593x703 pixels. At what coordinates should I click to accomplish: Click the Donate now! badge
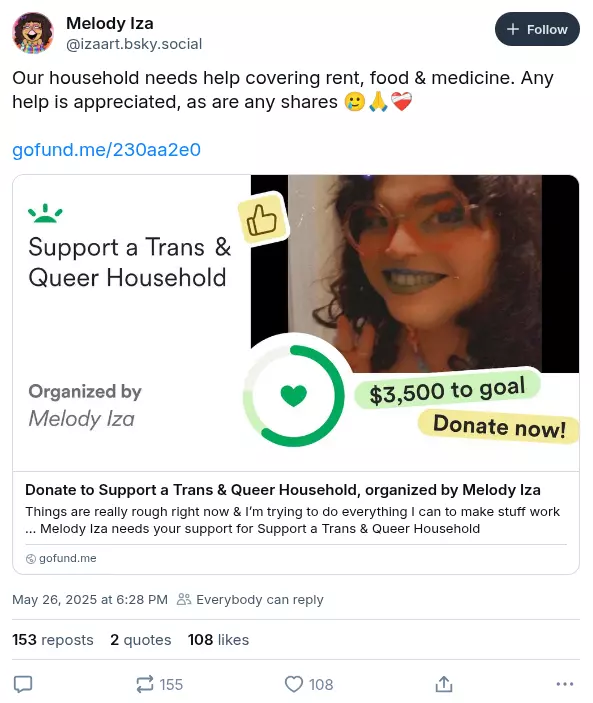point(498,426)
